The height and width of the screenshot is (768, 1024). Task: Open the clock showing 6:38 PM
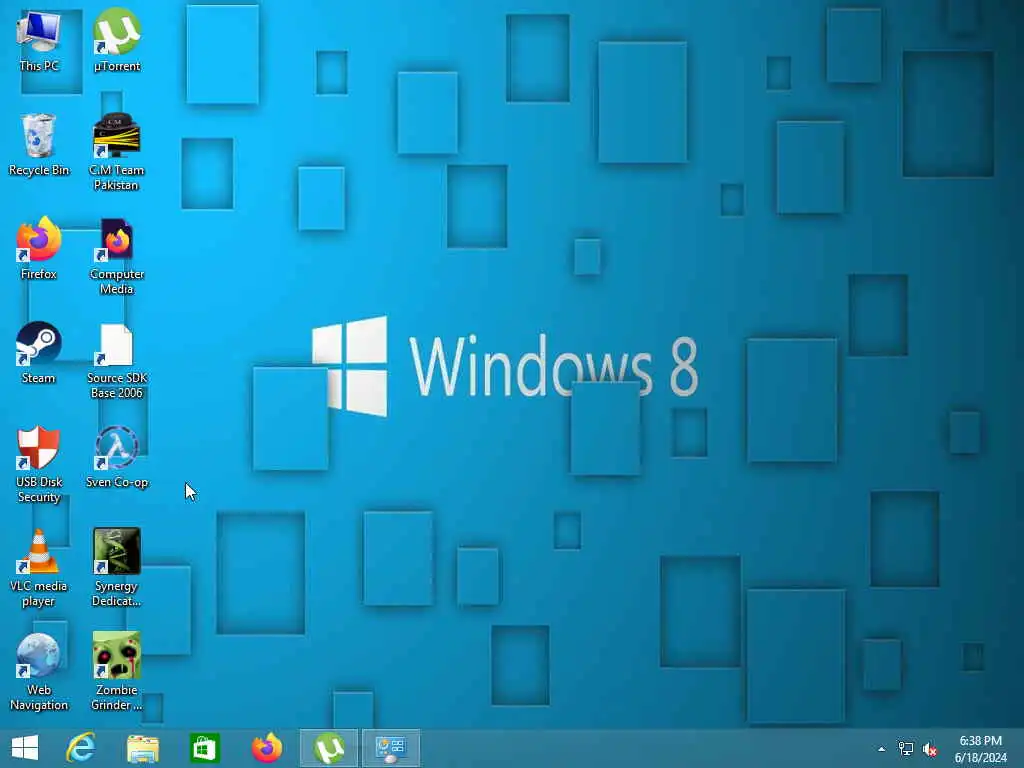click(980, 749)
